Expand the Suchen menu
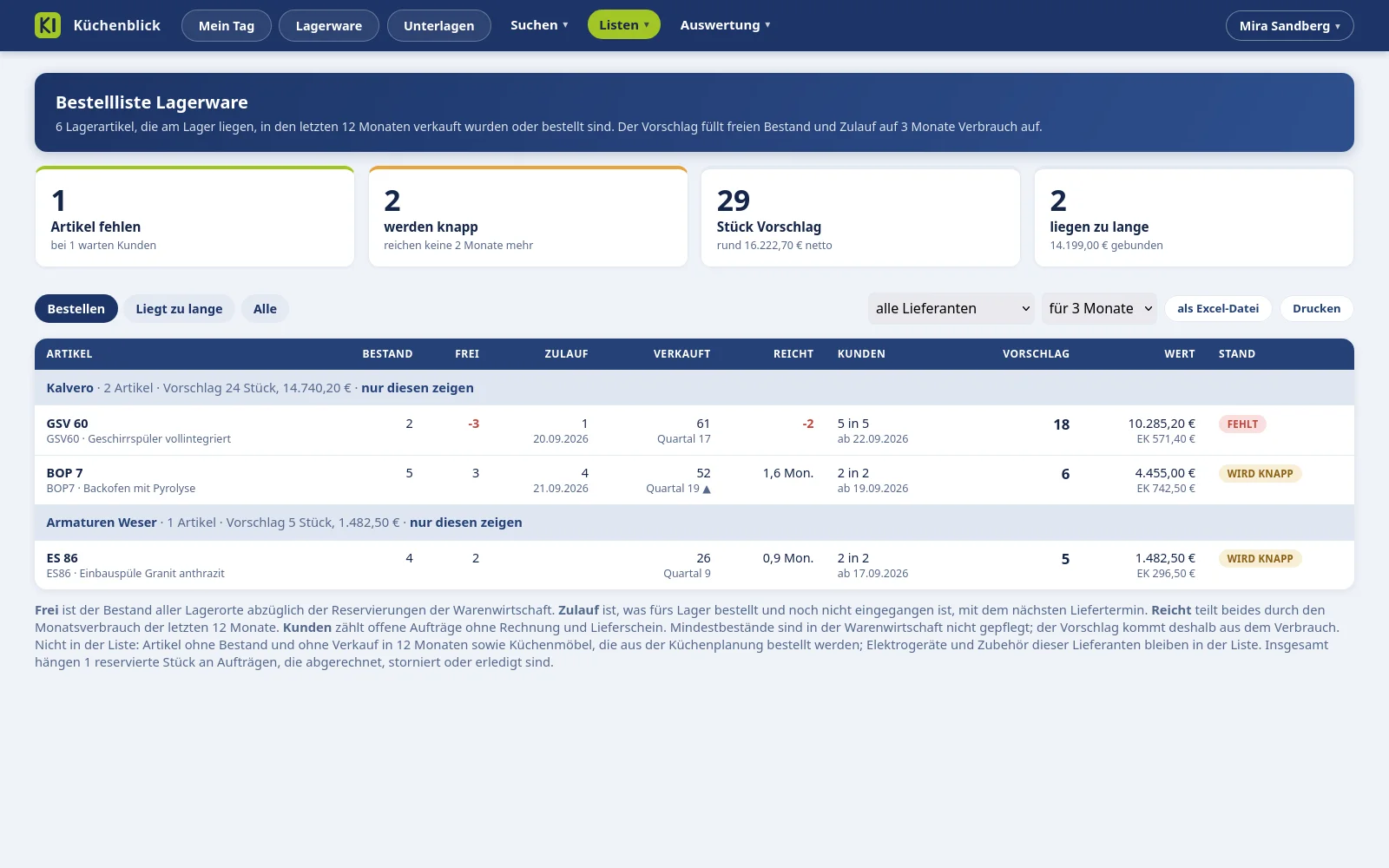This screenshot has height=868, width=1389. coord(539,25)
